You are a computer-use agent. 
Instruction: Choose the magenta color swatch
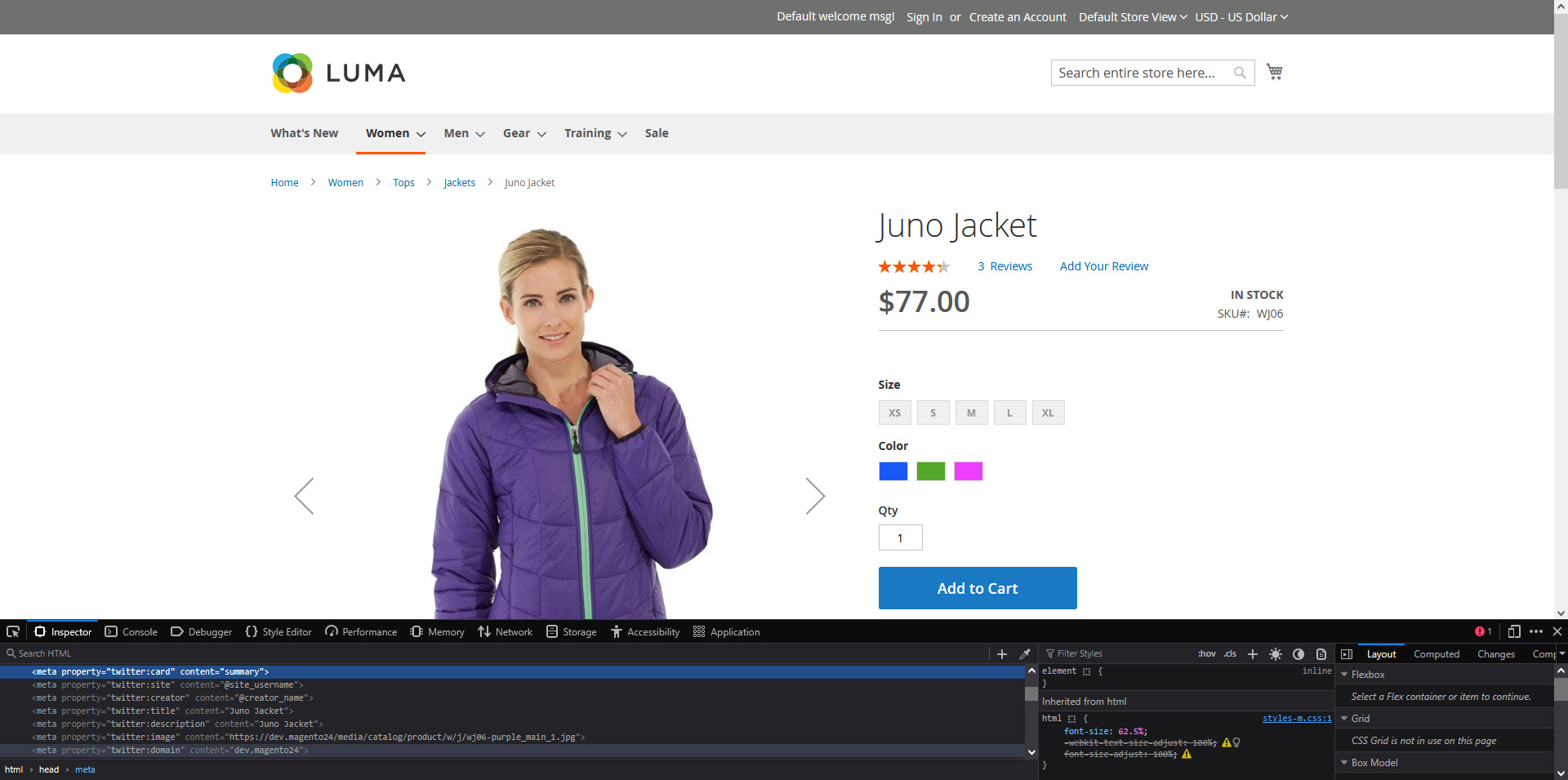[x=968, y=471]
